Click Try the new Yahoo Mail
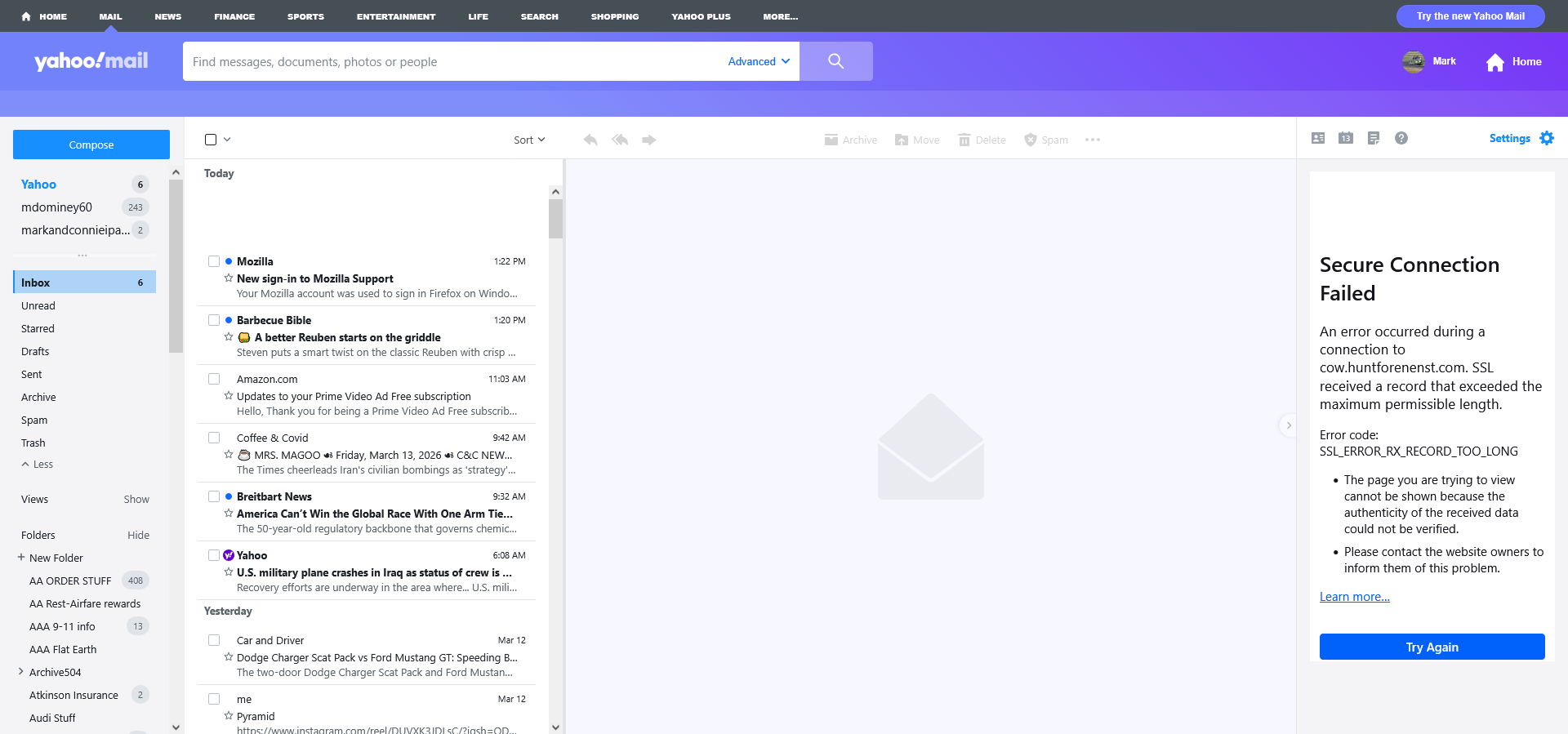 coord(1471,16)
